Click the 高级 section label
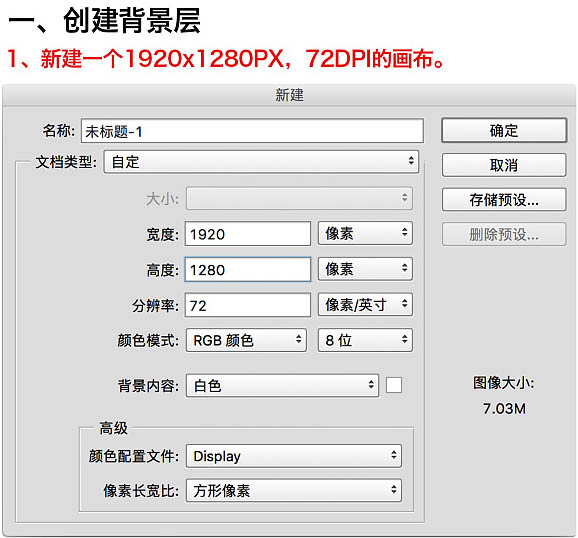This screenshot has width=578, height=538. [x=114, y=428]
